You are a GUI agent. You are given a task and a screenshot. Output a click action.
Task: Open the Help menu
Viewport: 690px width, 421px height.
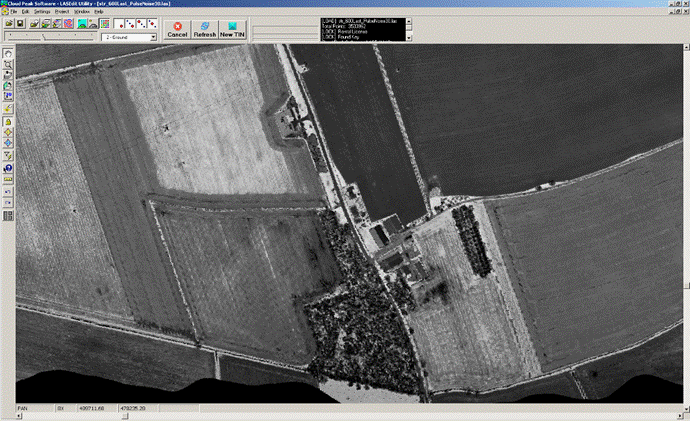pos(99,11)
